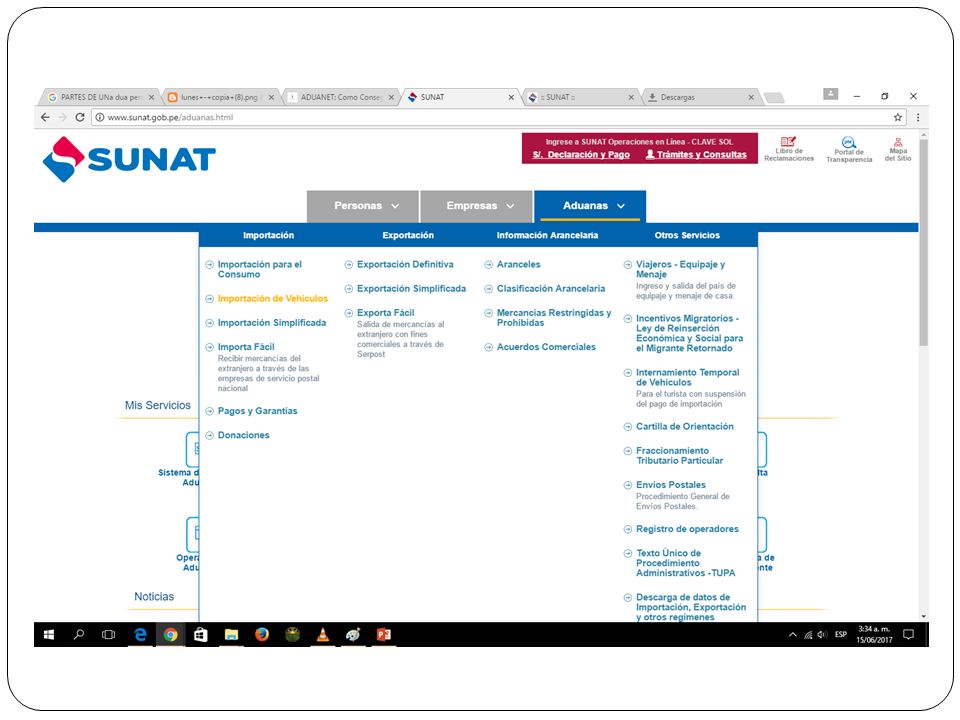Switch to Chrome in the taskbar

tap(171, 635)
